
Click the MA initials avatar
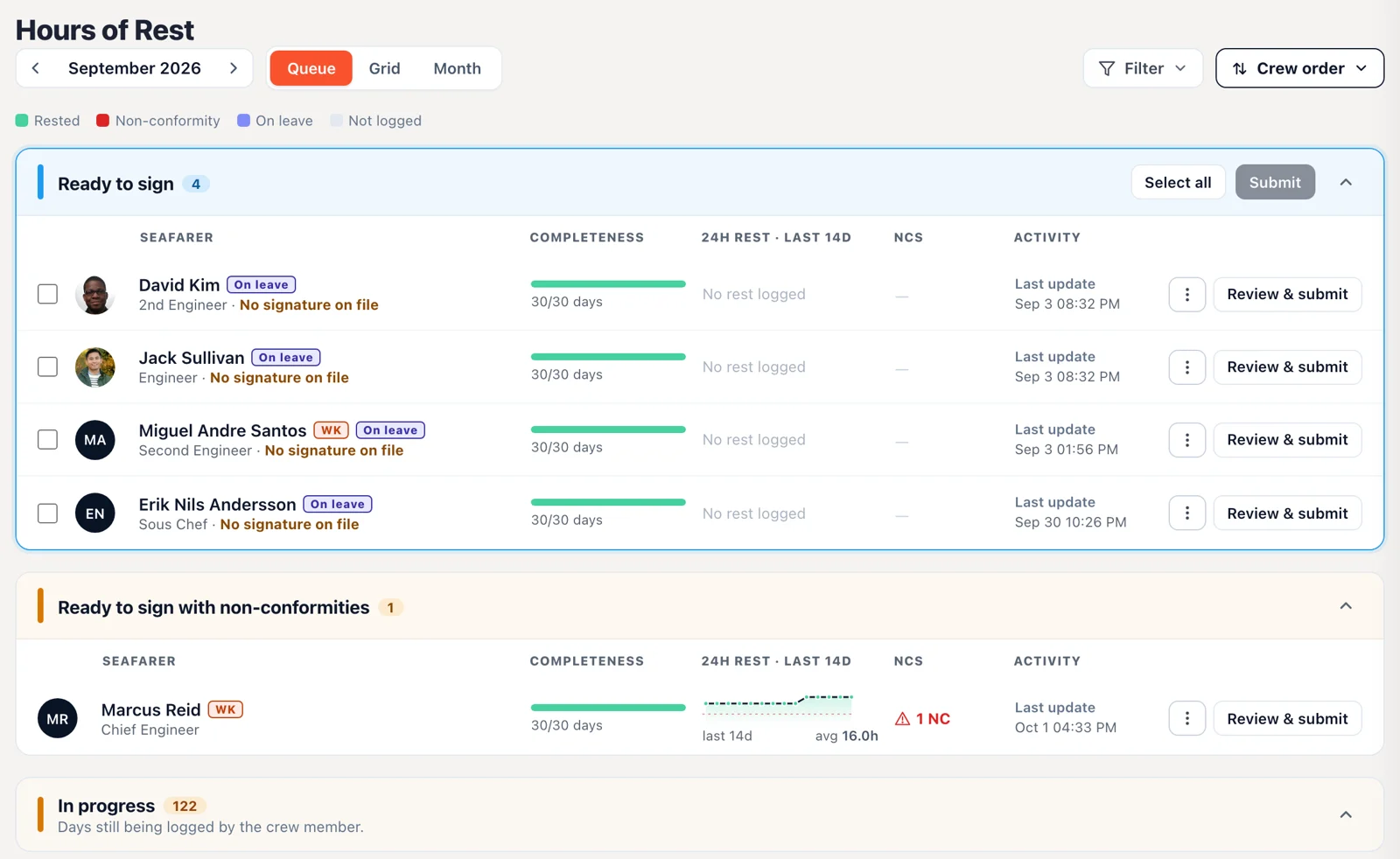coord(94,440)
